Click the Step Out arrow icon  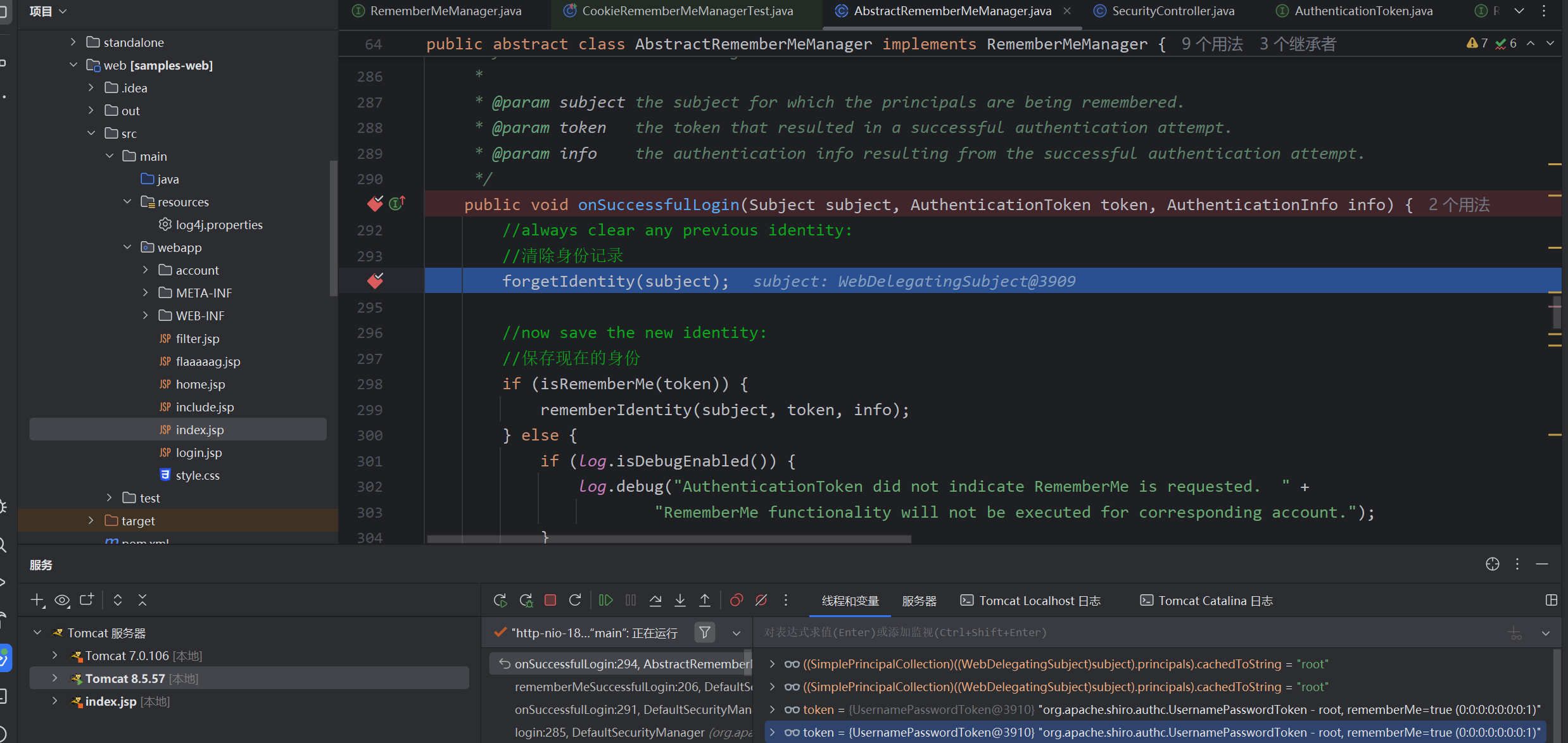tap(705, 600)
